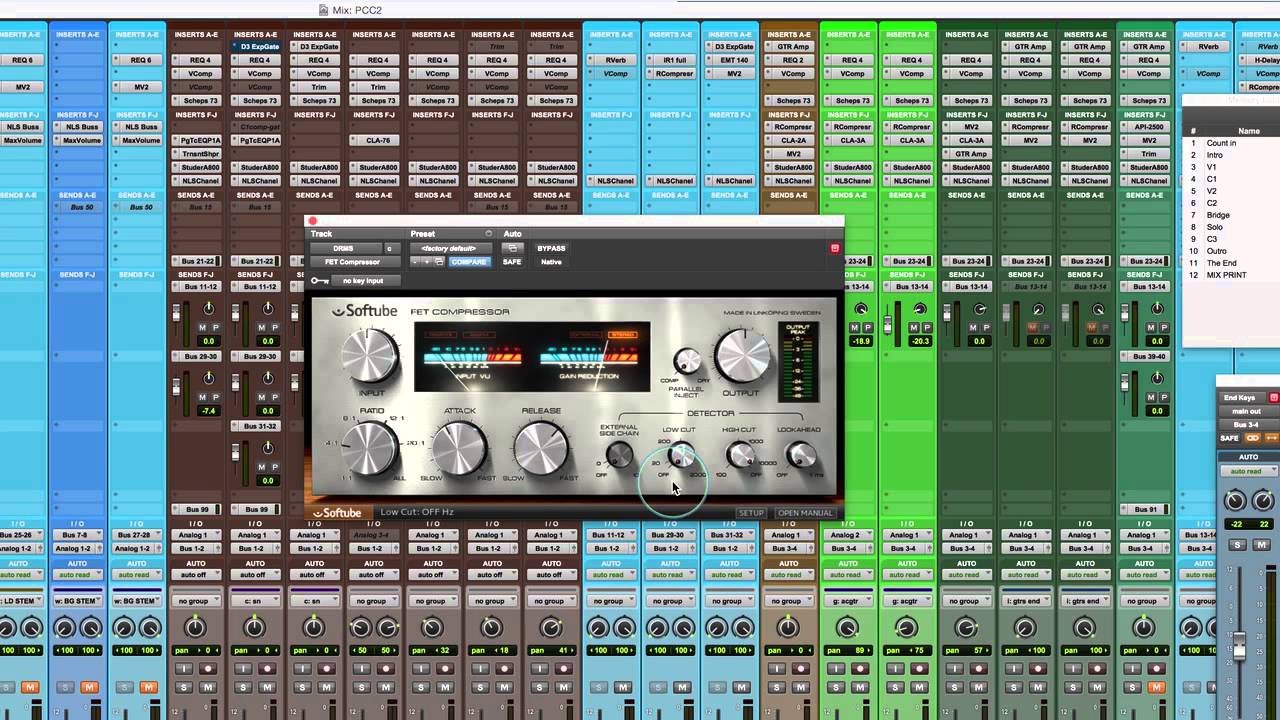
Task: Open the API-2500 insert
Action: (1149, 127)
